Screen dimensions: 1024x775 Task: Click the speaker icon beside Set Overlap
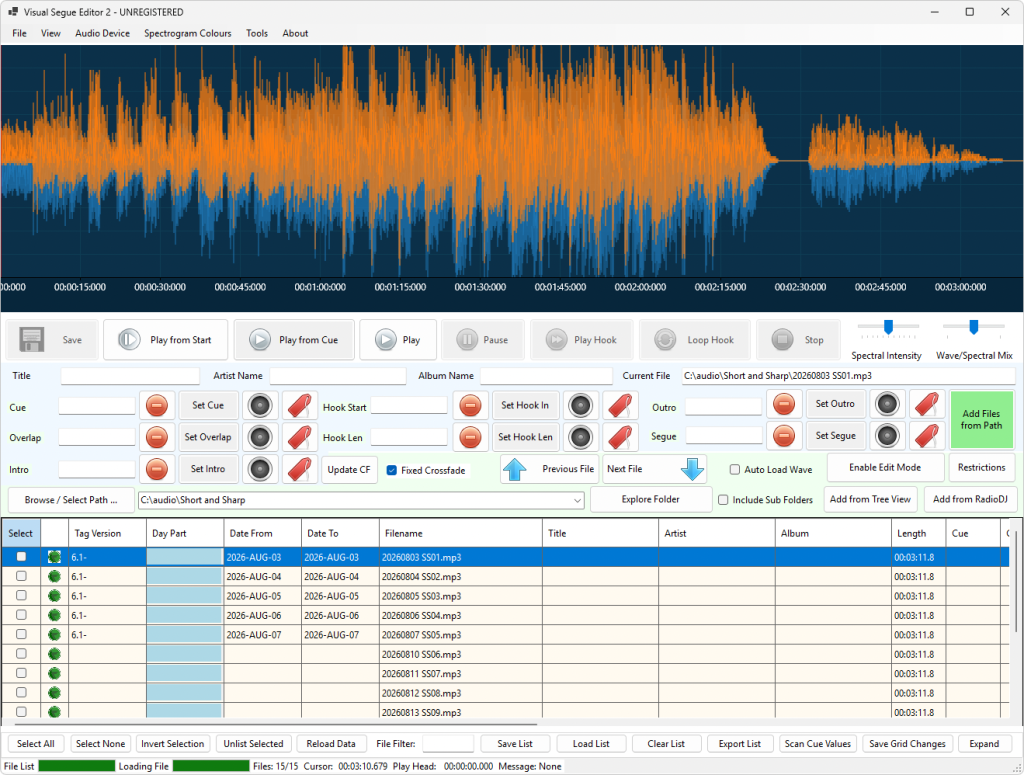(260, 437)
